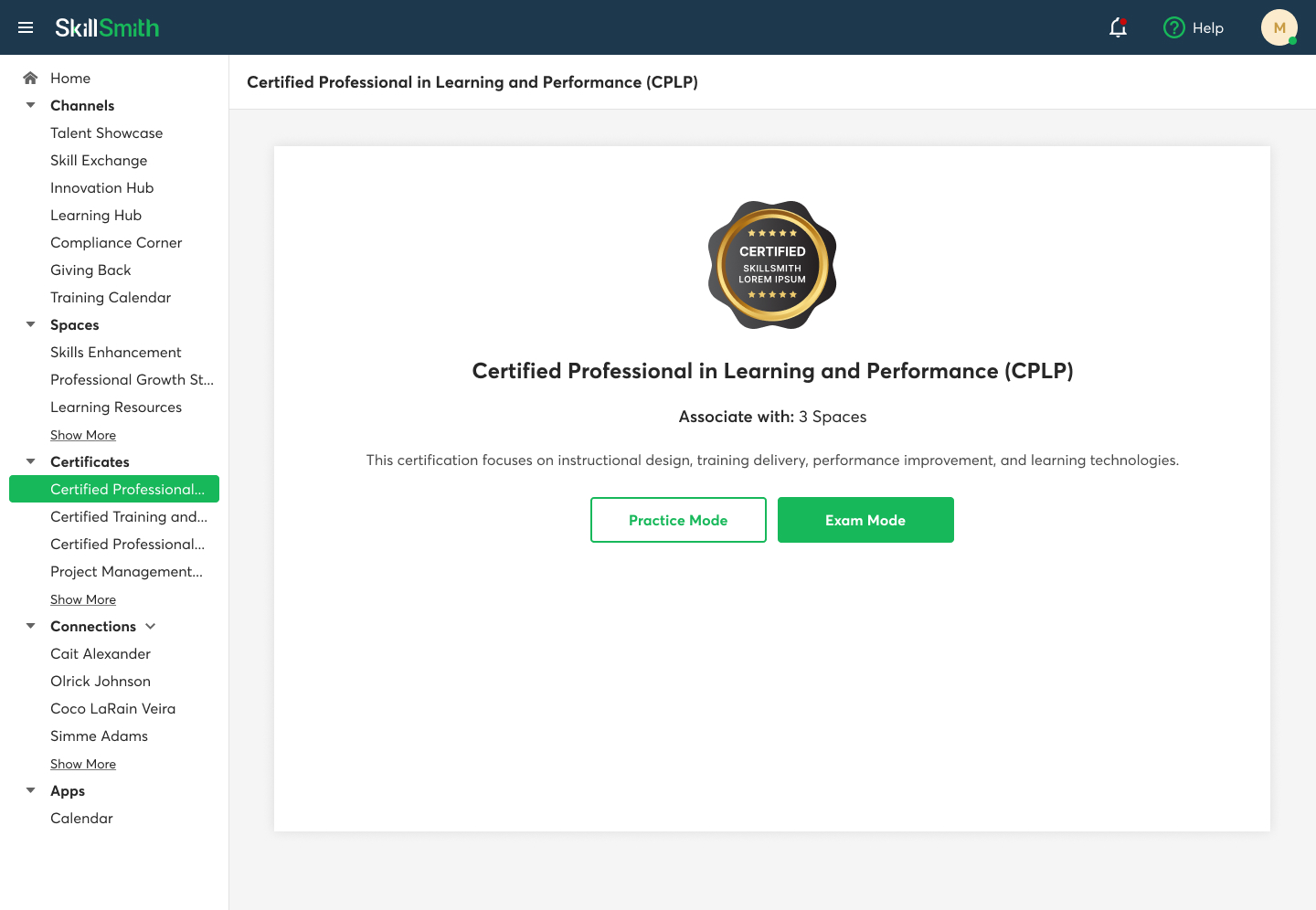The width and height of the screenshot is (1316, 910).
Task: Click Connections section heading
Action: (x=93, y=626)
